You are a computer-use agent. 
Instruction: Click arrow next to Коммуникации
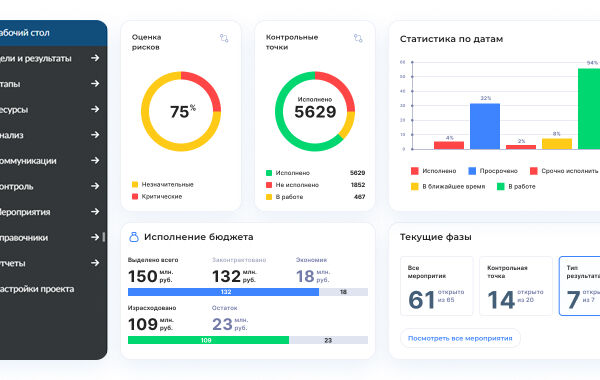click(x=95, y=160)
